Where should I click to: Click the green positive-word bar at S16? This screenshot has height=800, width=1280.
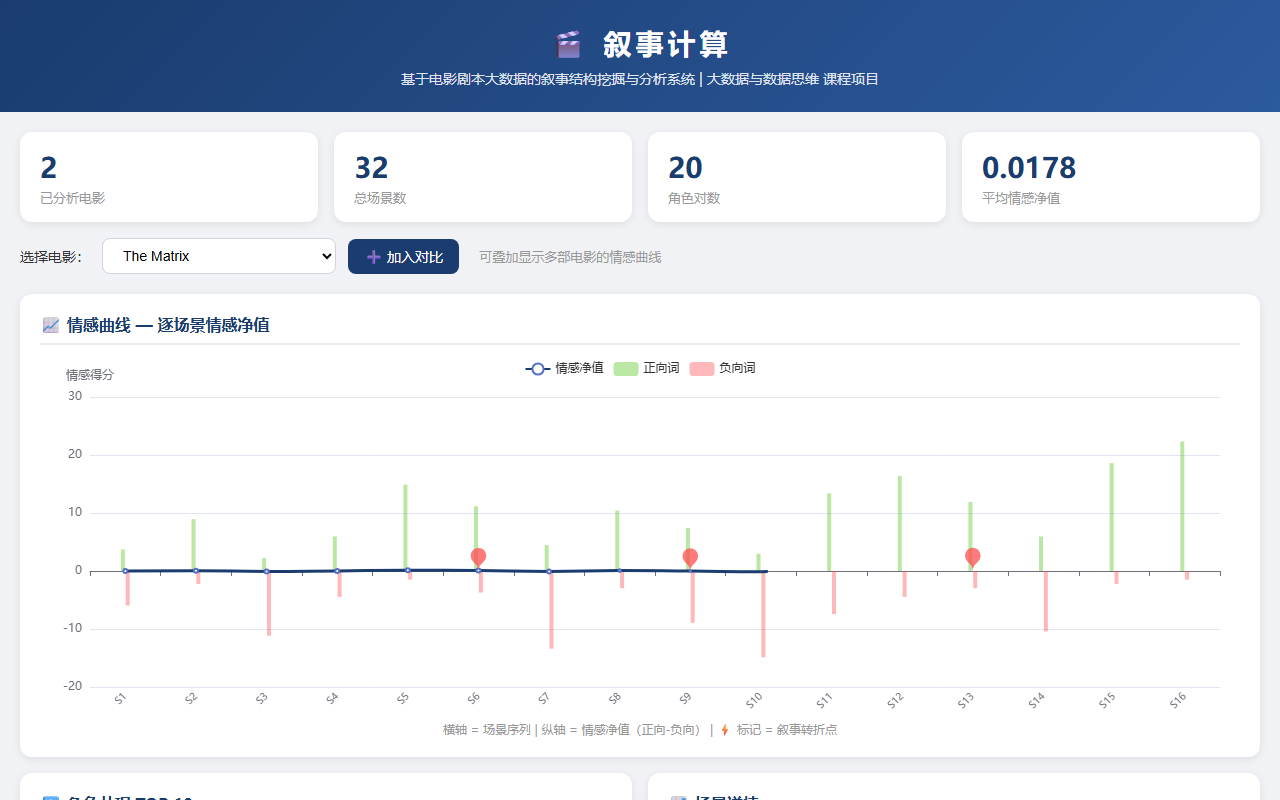(x=1182, y=506)
